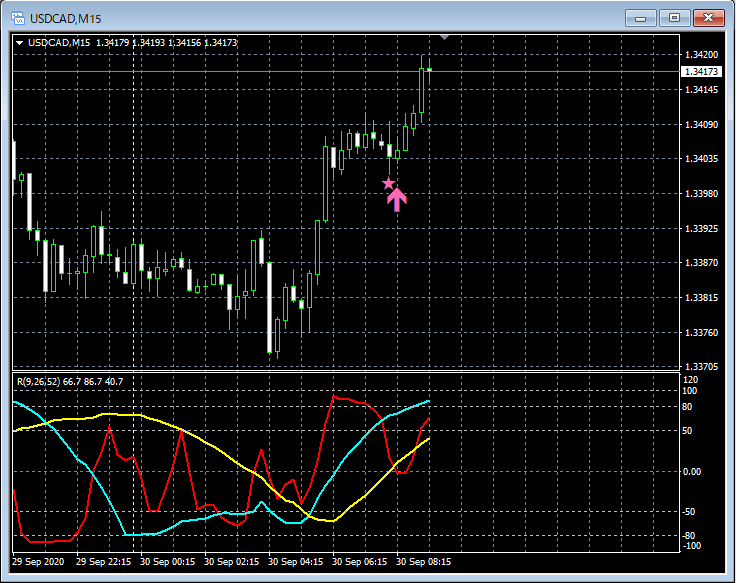Click the indicator scale value -100
The width and height of the screenshot is (737, 583).
pyautogui.click(x=691, y=546)
